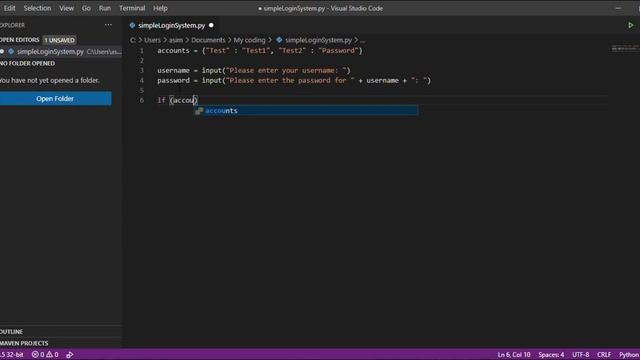Image resolution: width=640 pixels, height=360 pixels.
Task: Open the Run menu
Action: 104,8
